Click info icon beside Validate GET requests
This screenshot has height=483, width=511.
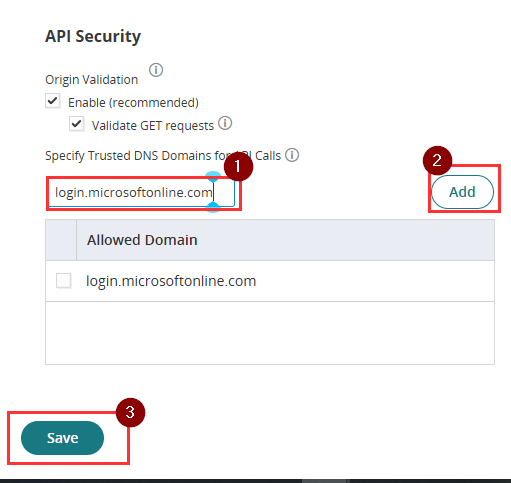coord(225,123)
